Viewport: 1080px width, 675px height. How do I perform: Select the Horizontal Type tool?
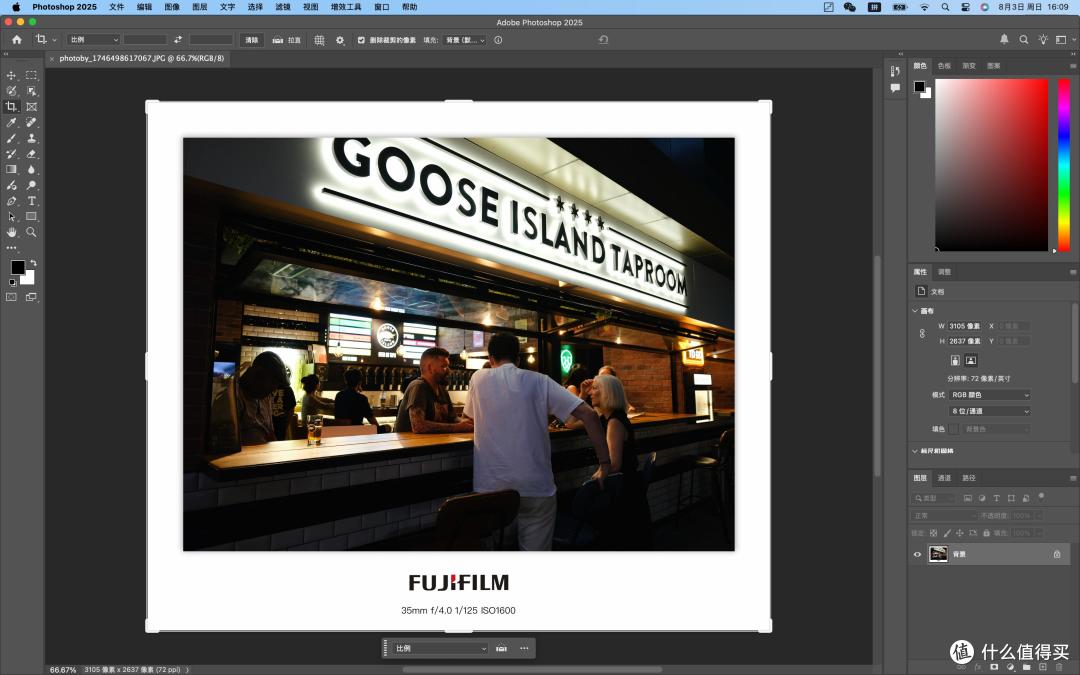[32, 201]
